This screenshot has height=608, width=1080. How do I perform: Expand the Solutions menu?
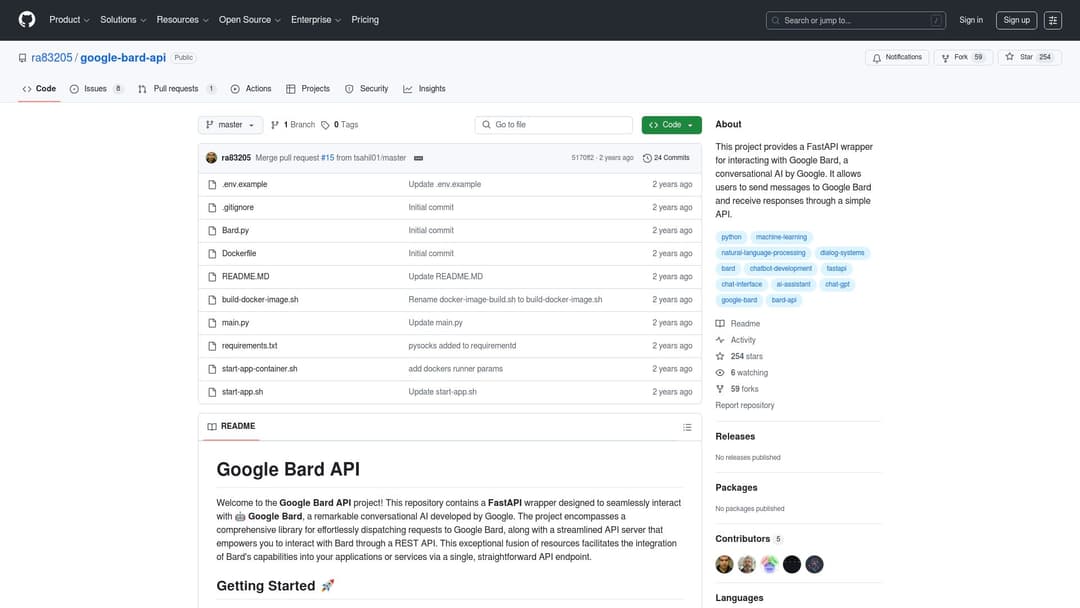123,20
